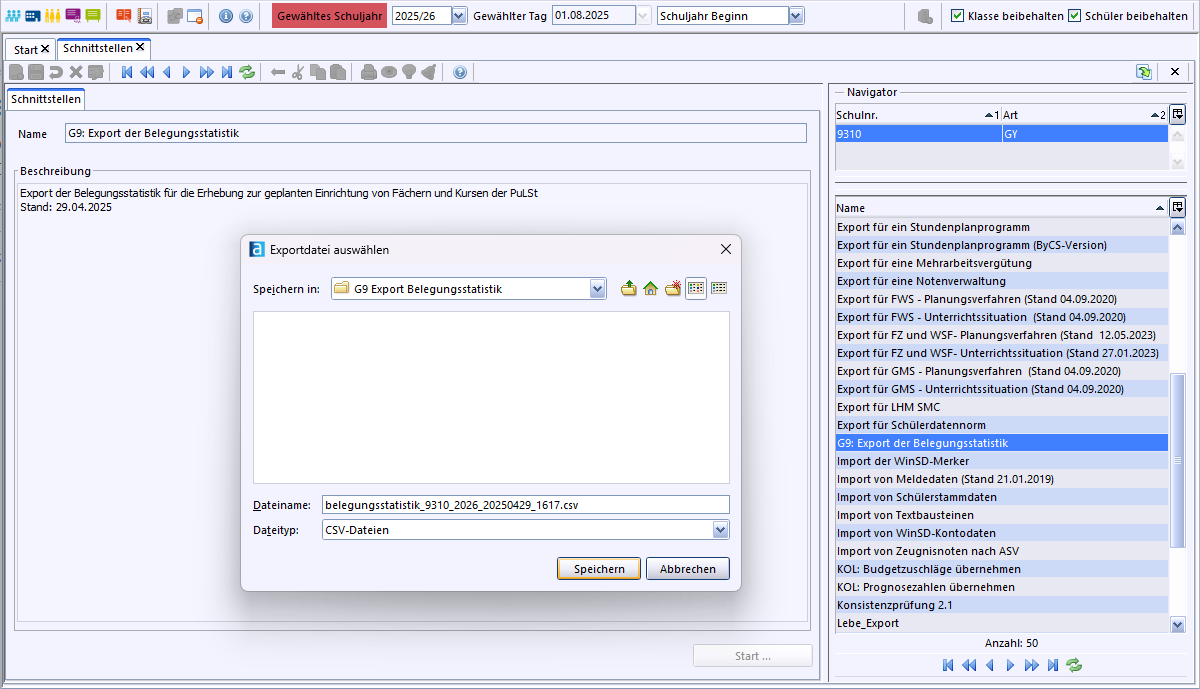Click Abbrechen to cancel export

click(x=688, y=569)
